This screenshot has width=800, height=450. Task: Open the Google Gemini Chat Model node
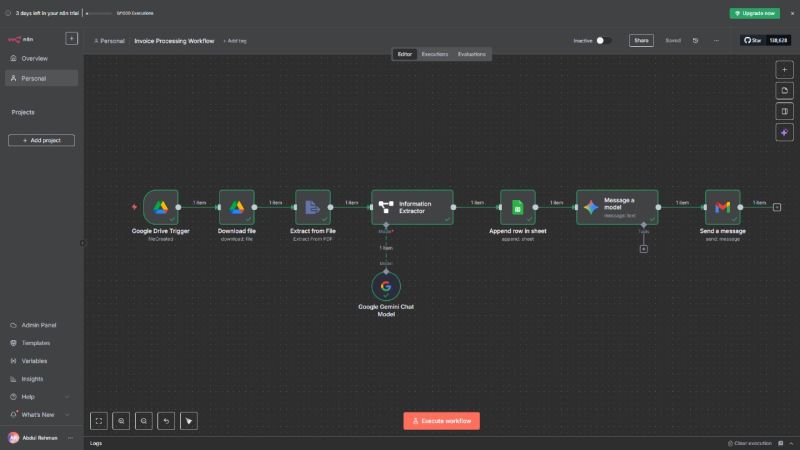[386, 286]
